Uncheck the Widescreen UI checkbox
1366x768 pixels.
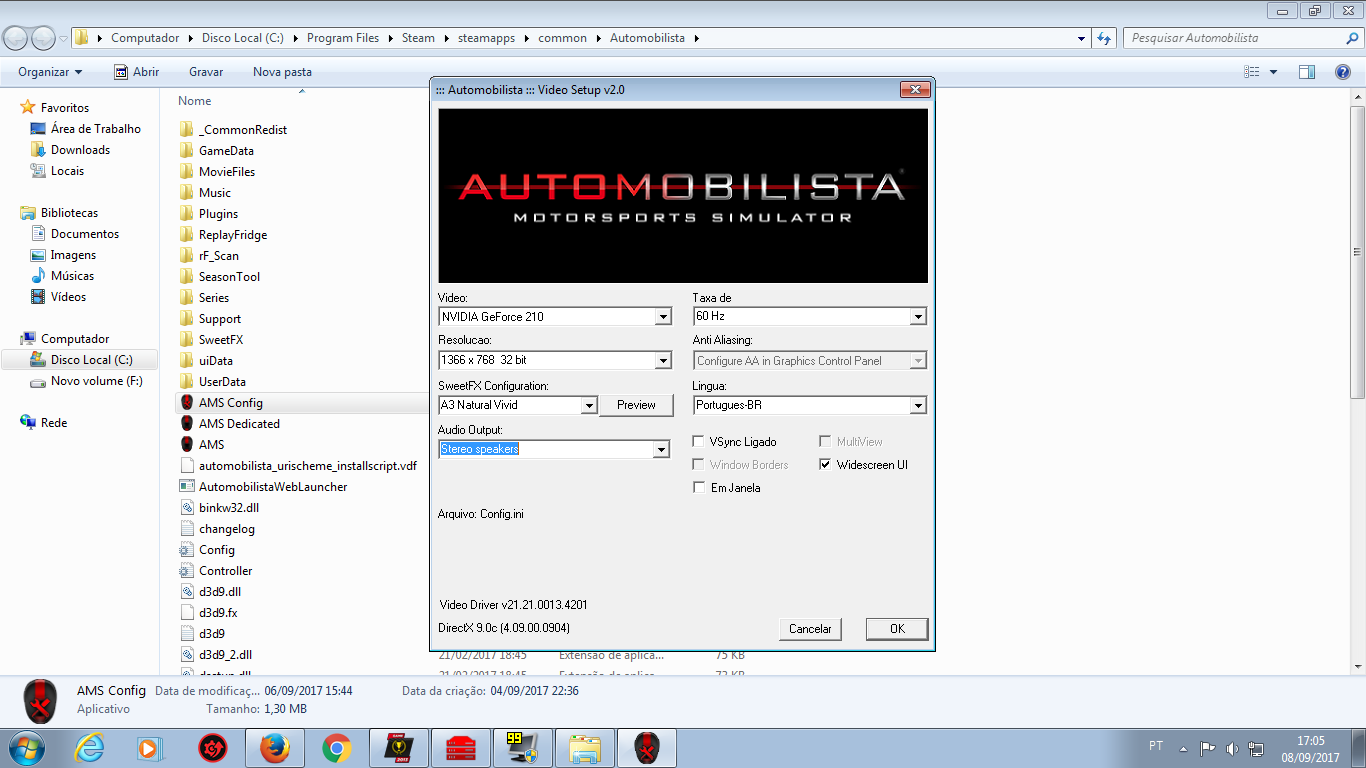(825, 464)
